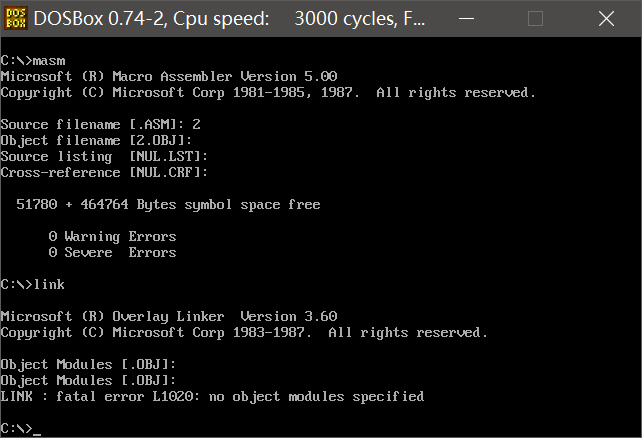
Task: Maximize the DOSBox window
Action: tap(535, 18)
